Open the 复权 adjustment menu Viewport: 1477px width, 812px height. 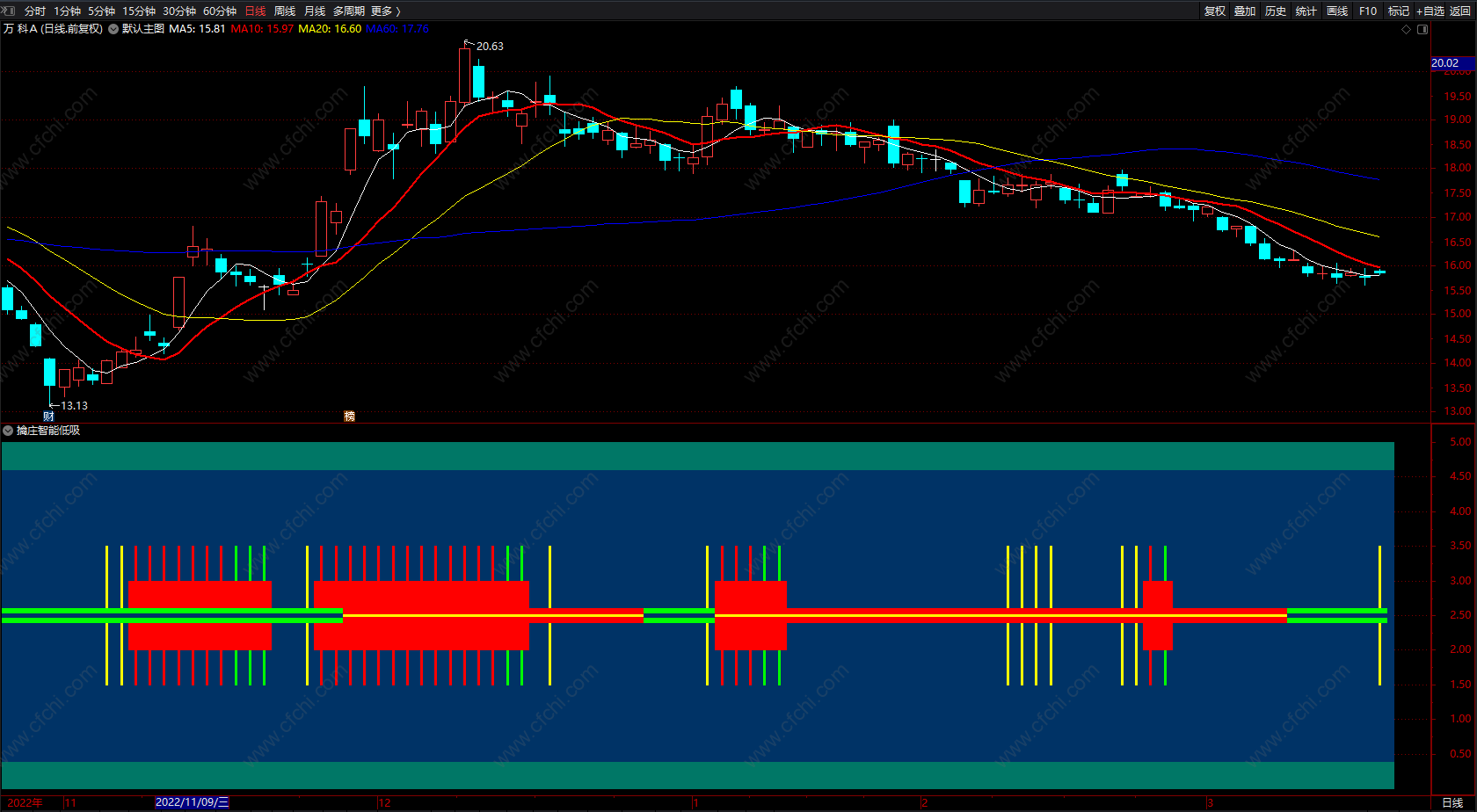pos(1215,11)
